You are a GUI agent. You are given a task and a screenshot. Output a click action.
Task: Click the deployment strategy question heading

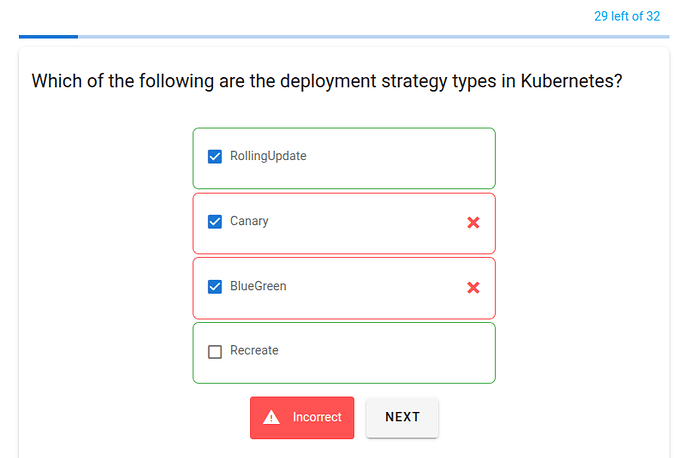point(327,81)
